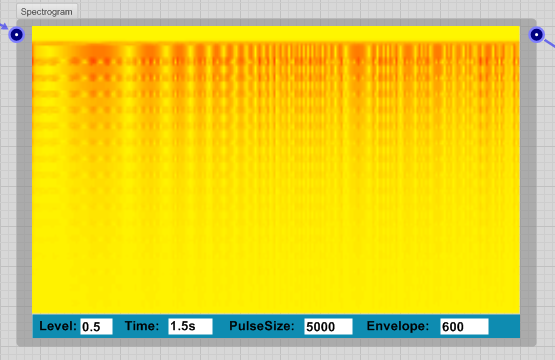Click the spectrogram heatmap display
The width and height of the screenshot is (555, 360).
(276, 170)
